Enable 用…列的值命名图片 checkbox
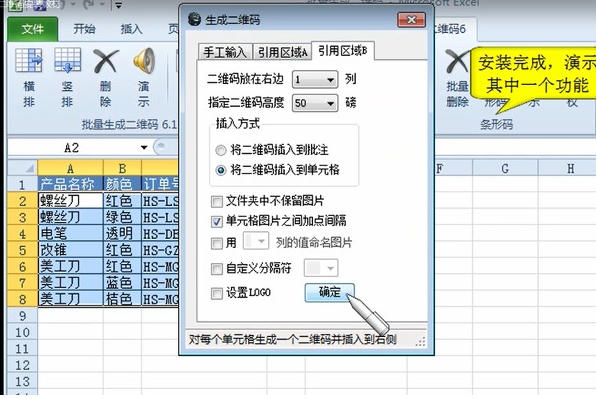 click(217, 243)
